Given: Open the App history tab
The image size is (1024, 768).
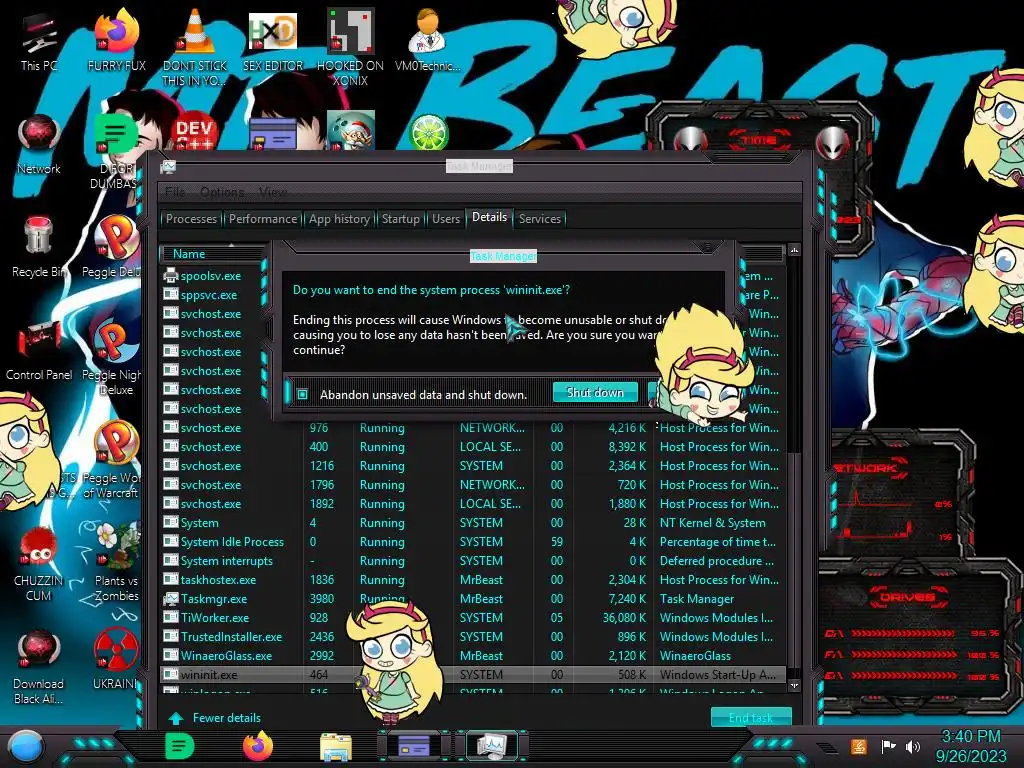Looking at the screenshot, I should point(339,219).
